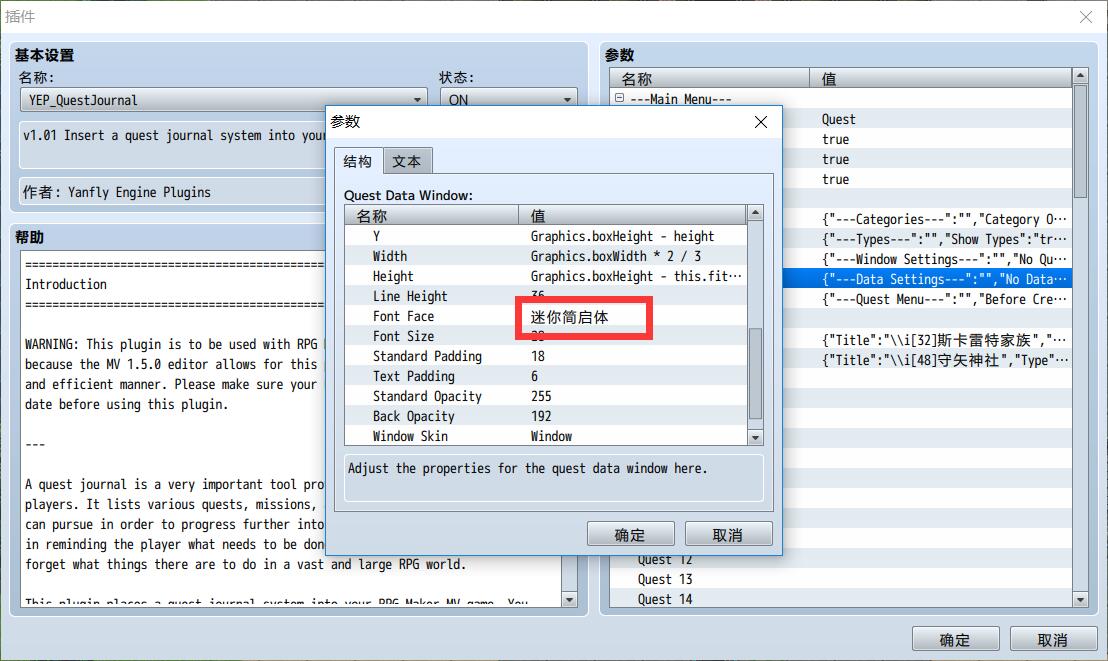Click the 名称 header in main parameter list
This screenshot has width=1108, height=661.
709,78
